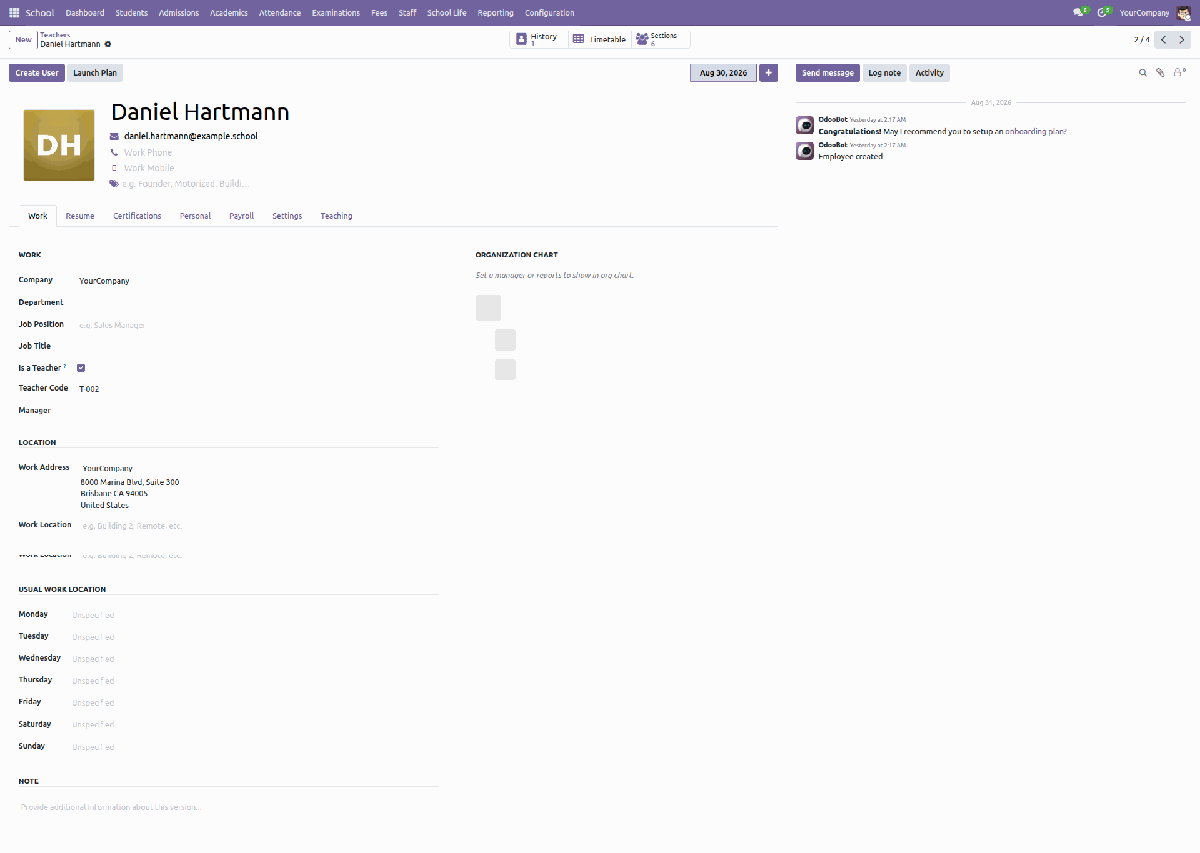Click the Job Title input field
Screen dimensions: 1200x853
[258, 346]
